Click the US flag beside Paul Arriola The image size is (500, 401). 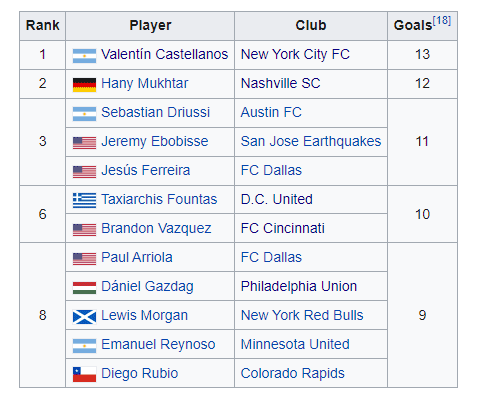(84, 259)
